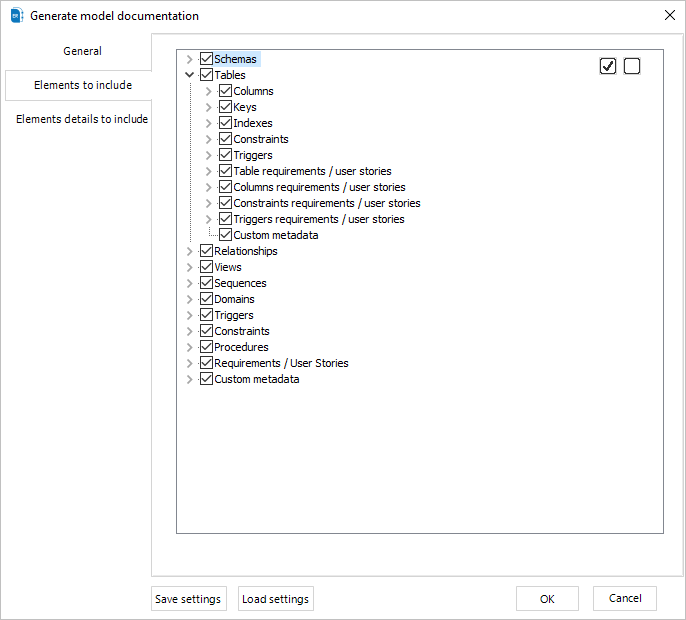Expand the Sequences node
This screenshot has width=686, height=620.
pyautogui.click(x=189, y=283)
